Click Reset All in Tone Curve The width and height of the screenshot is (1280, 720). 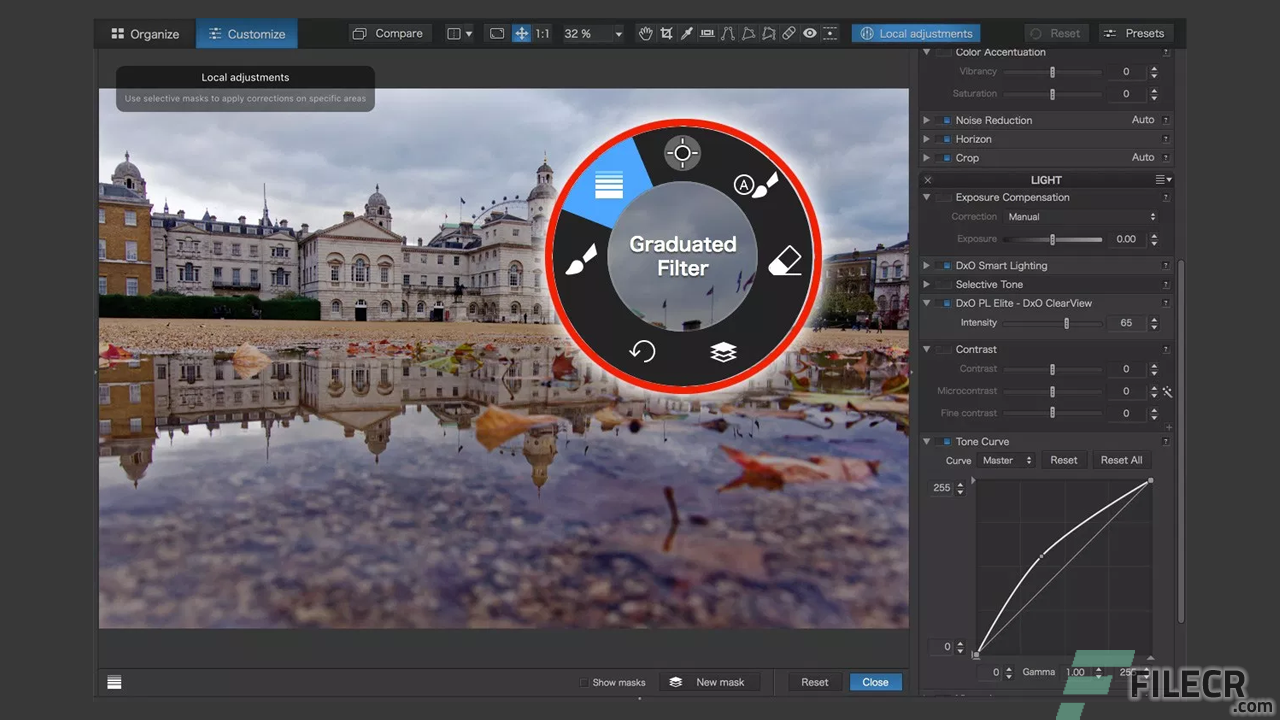click(1121, 460)
